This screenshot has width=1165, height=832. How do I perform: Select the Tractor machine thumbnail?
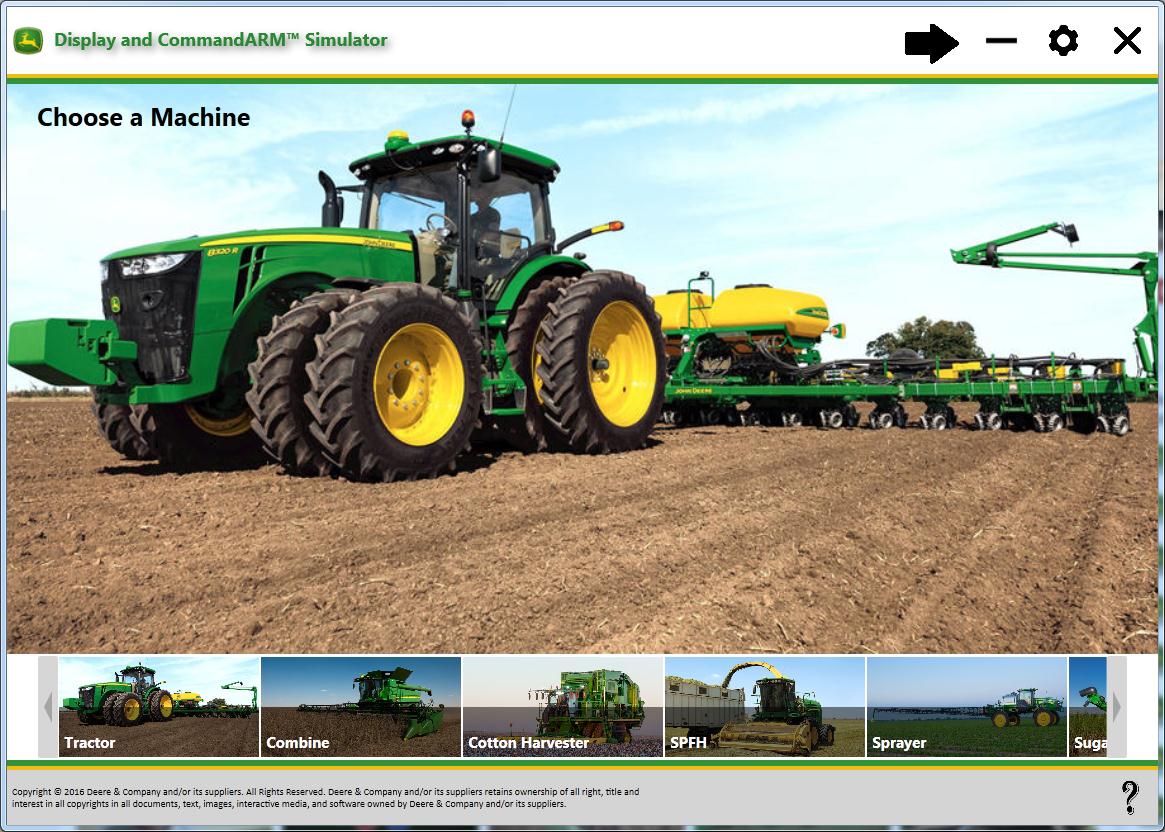click(x=159, y=706)
